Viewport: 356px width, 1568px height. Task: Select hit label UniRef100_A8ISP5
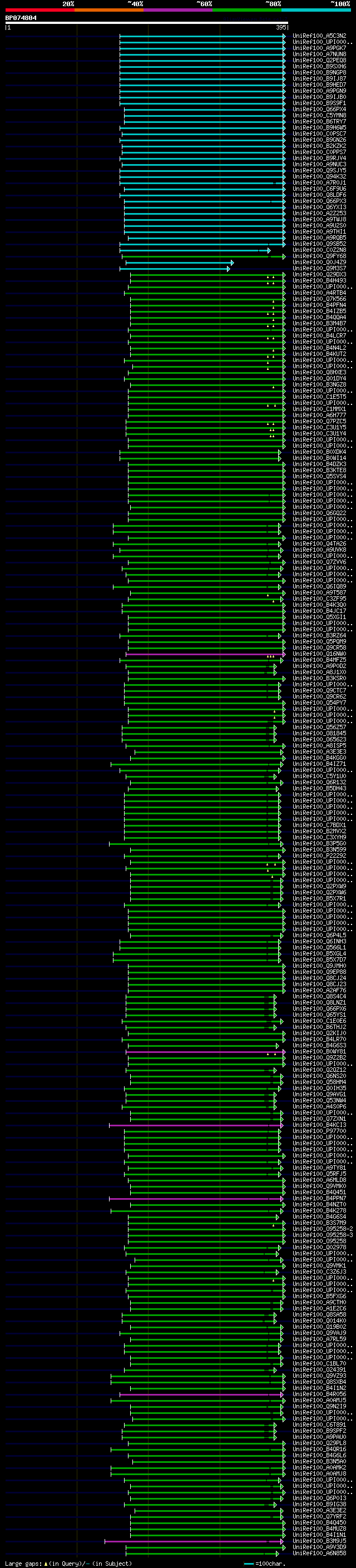coord(319,746)
